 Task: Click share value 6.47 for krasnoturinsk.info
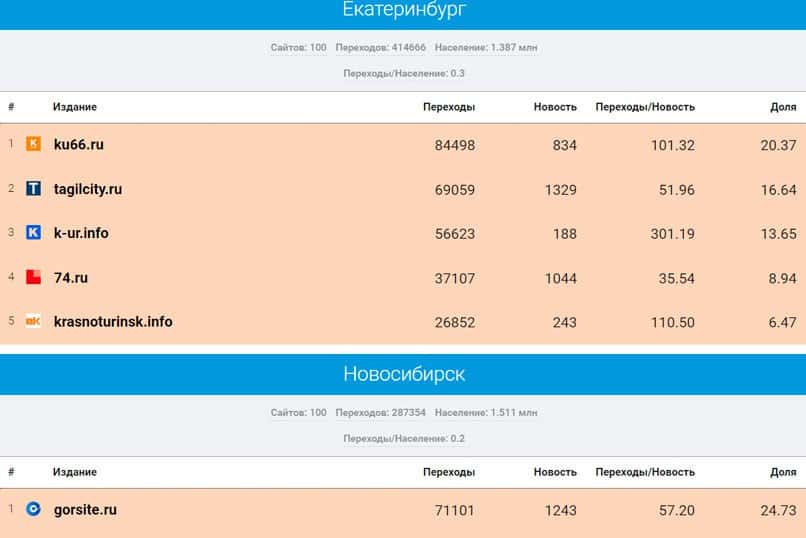coord(782,323)
